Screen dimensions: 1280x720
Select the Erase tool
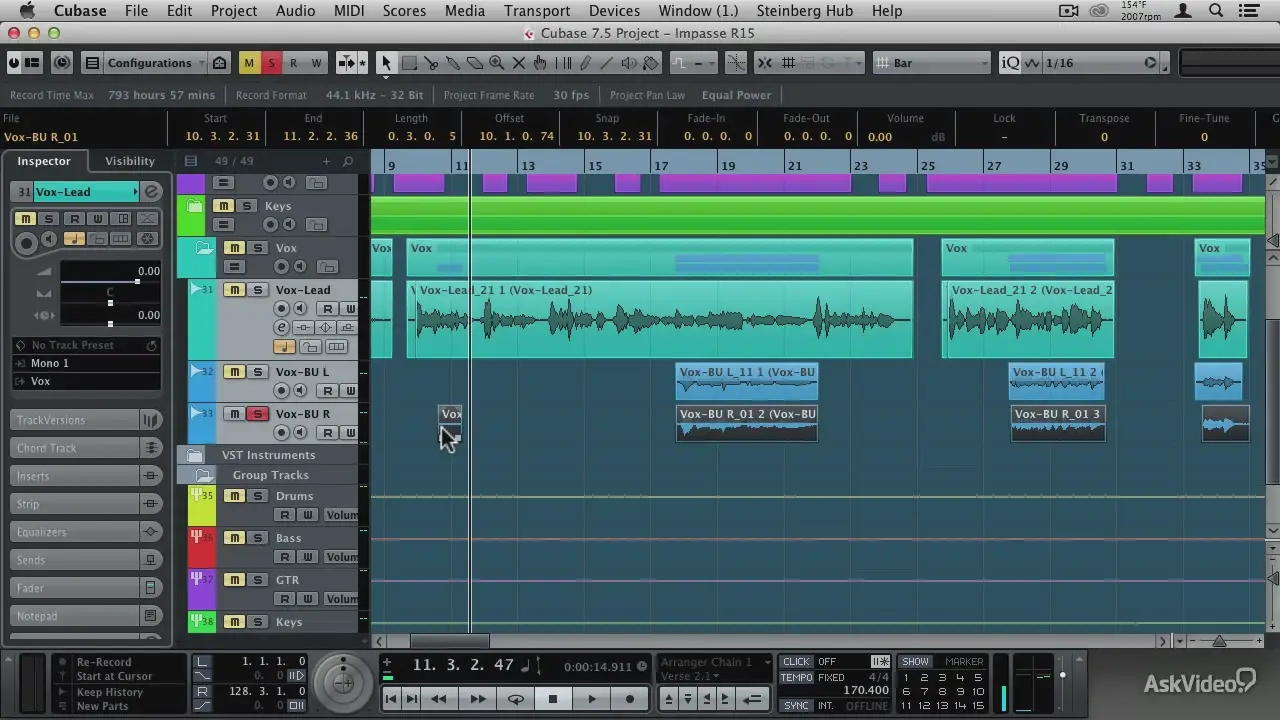tap(475, 63)
